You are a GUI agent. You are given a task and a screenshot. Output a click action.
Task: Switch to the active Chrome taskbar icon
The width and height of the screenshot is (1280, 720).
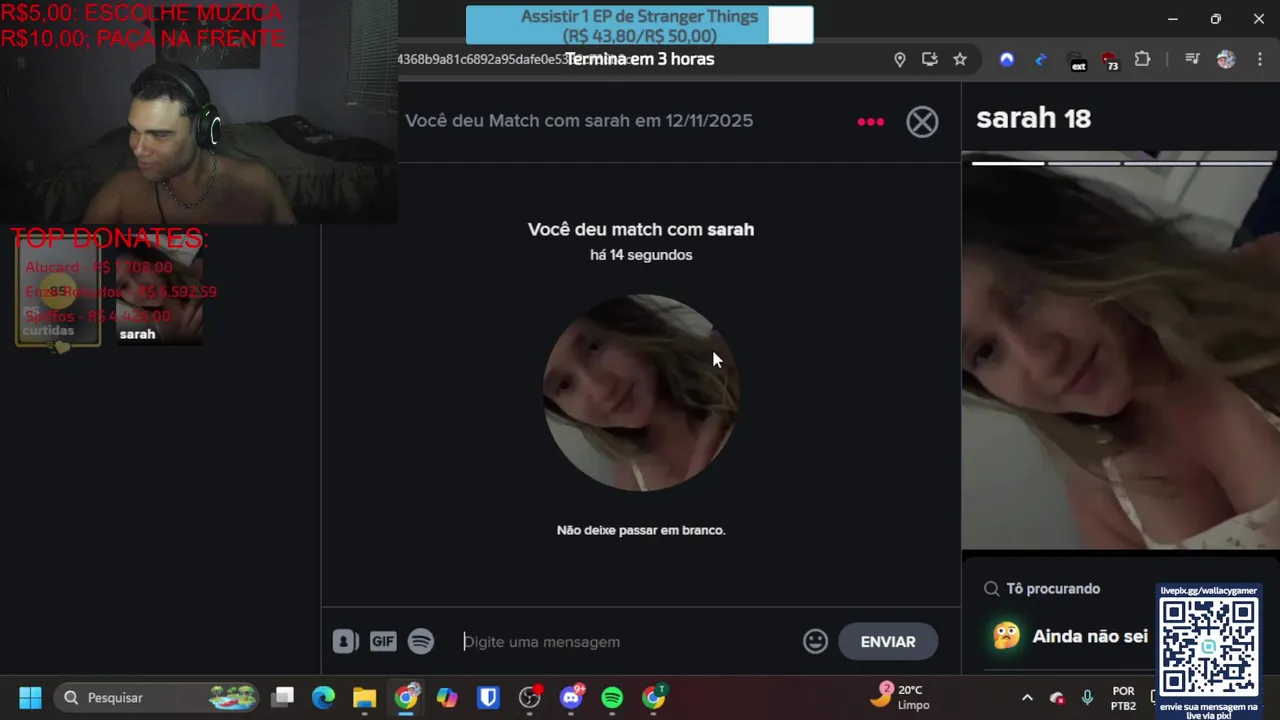(x=406, y=697)
